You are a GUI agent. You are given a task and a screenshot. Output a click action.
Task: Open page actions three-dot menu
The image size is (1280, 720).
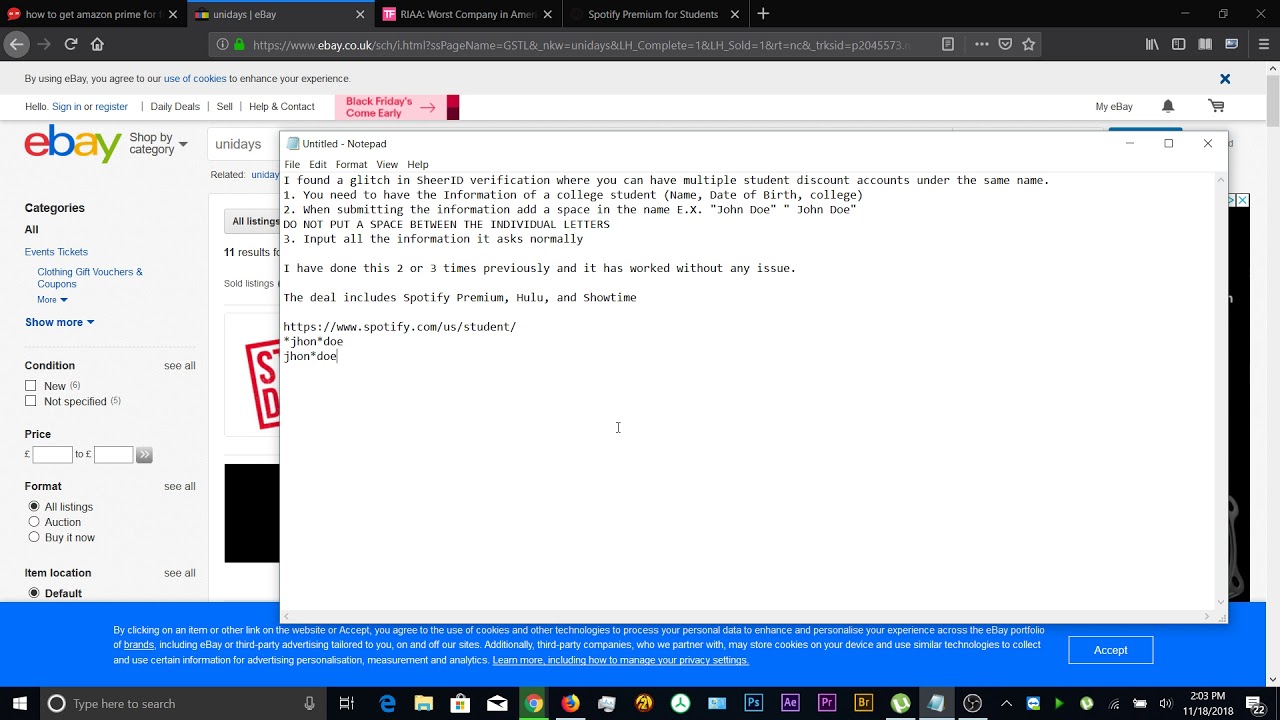click(981, 44)
